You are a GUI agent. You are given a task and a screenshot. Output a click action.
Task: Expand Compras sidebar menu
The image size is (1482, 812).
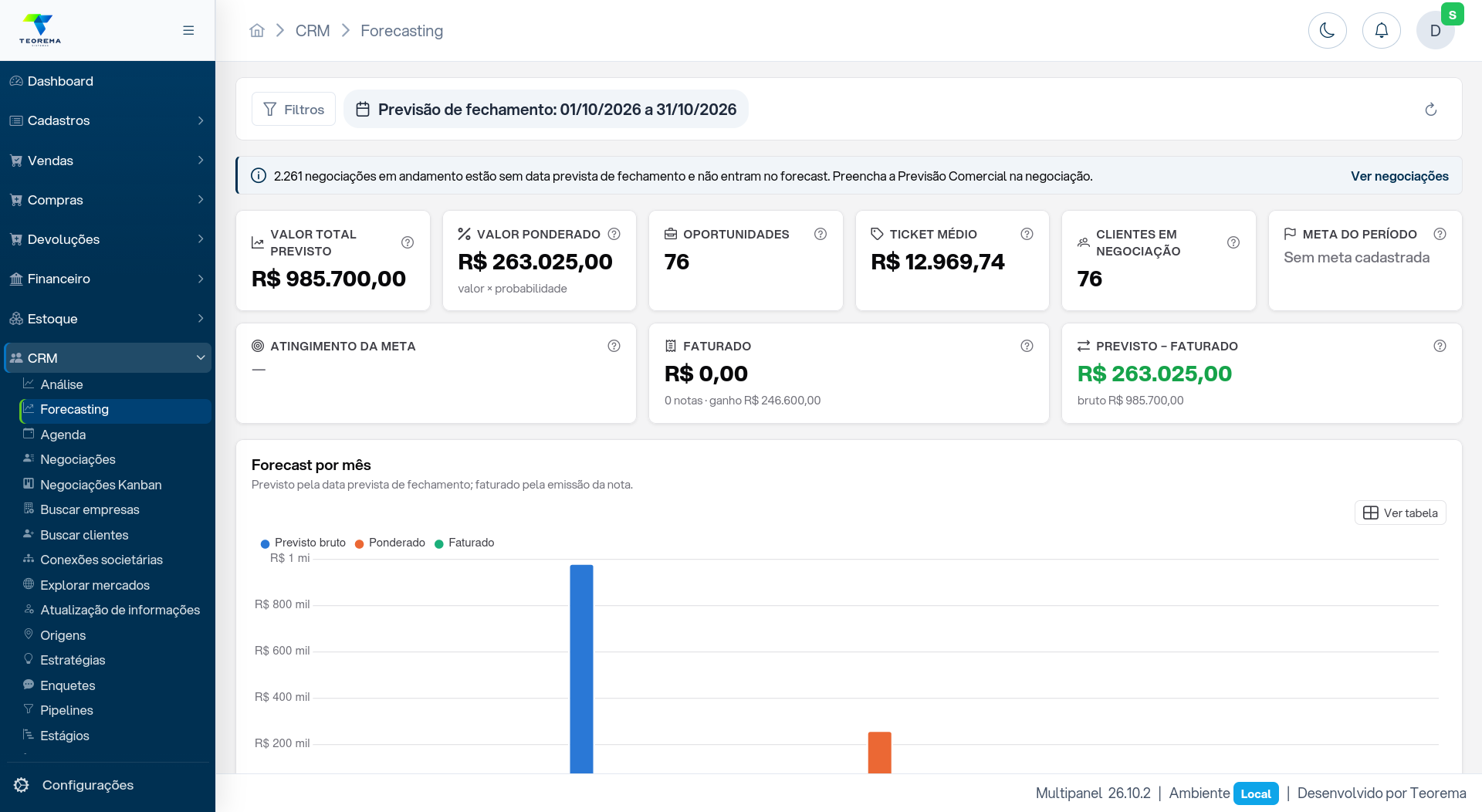(x=107, y=200)
